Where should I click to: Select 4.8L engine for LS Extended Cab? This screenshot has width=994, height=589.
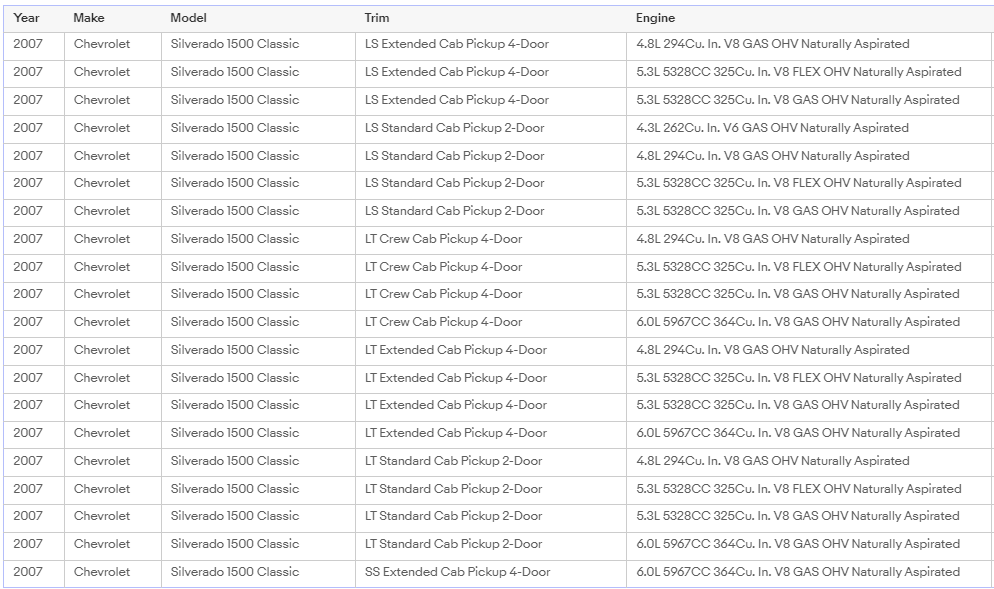pos(772,44)
